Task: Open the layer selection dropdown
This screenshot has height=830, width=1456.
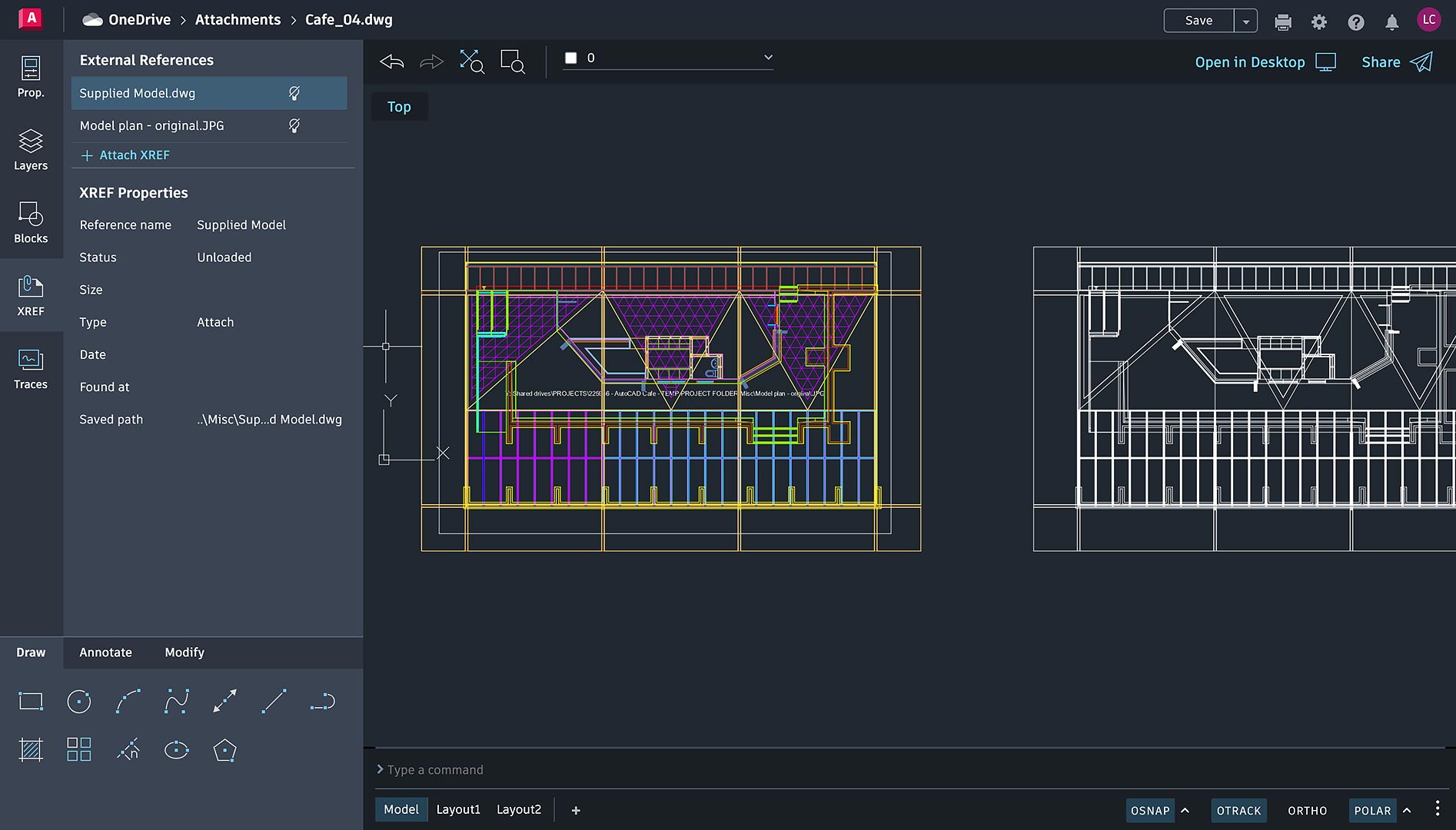Action: point(767,58)
